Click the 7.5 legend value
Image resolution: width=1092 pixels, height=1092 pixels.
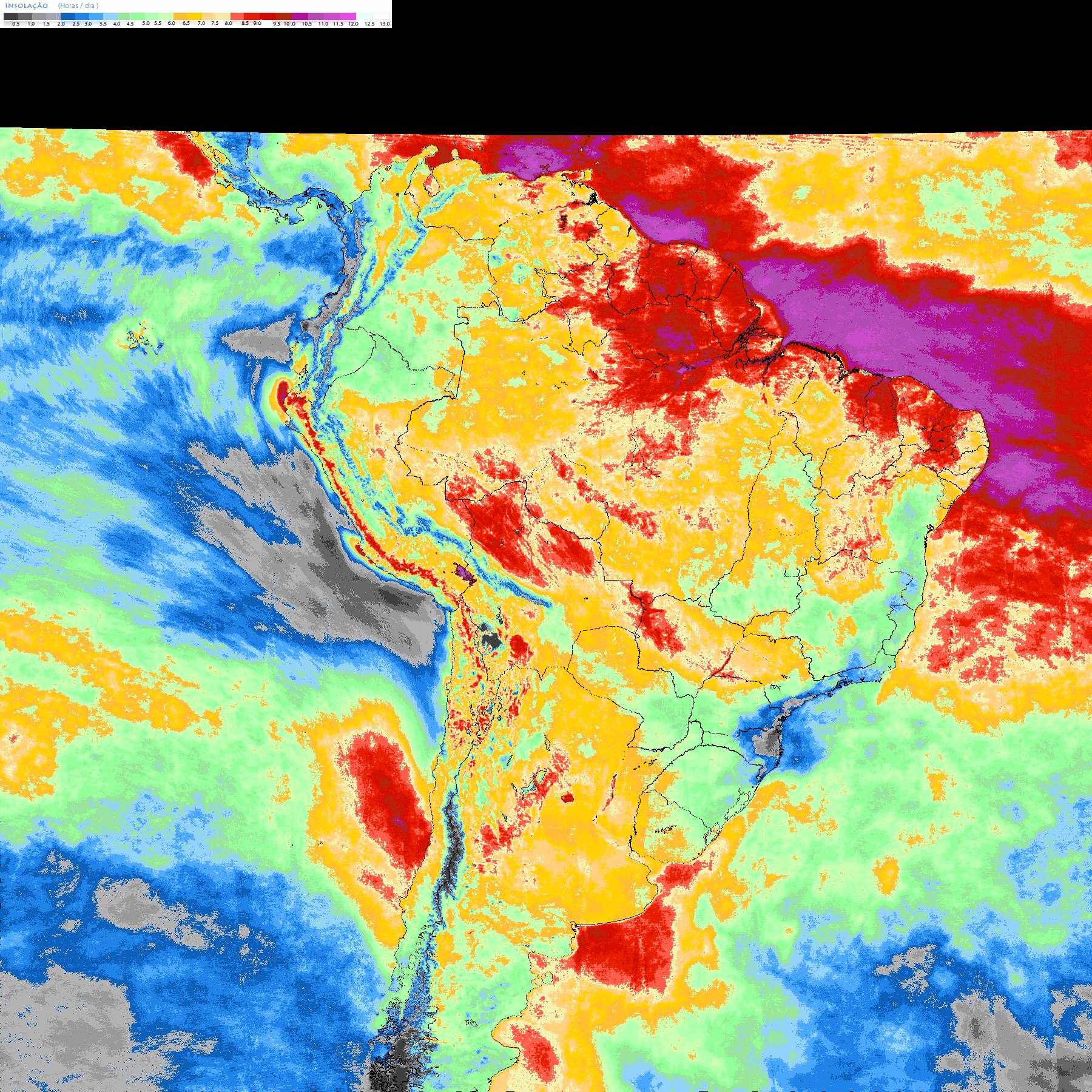tap(215, 23)
